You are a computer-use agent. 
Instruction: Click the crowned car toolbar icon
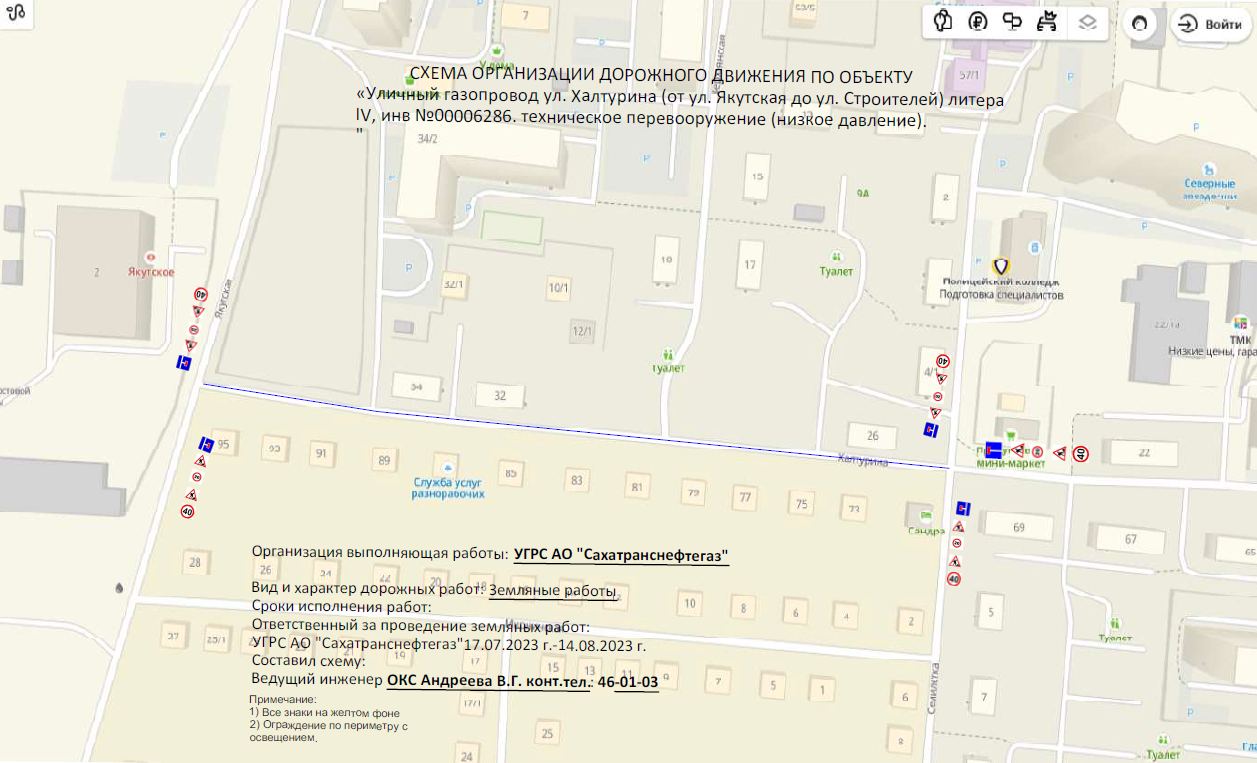1047,22
